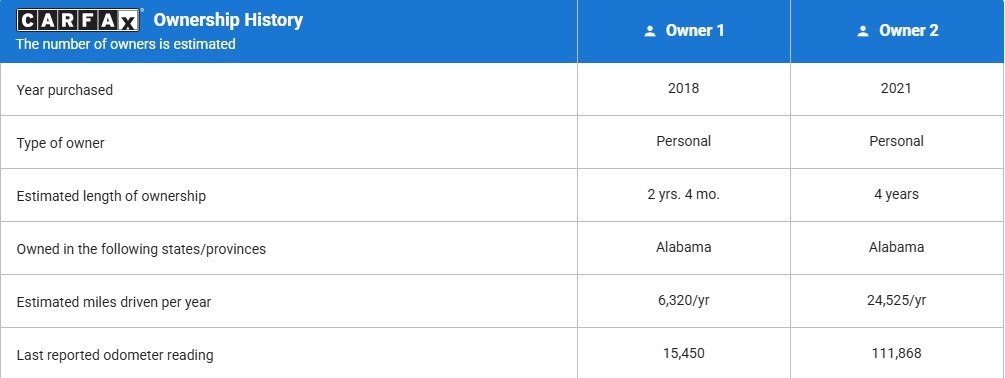Click the CARFAX logo
Screen dimensions: 1005x378
(x=78, y=21)
